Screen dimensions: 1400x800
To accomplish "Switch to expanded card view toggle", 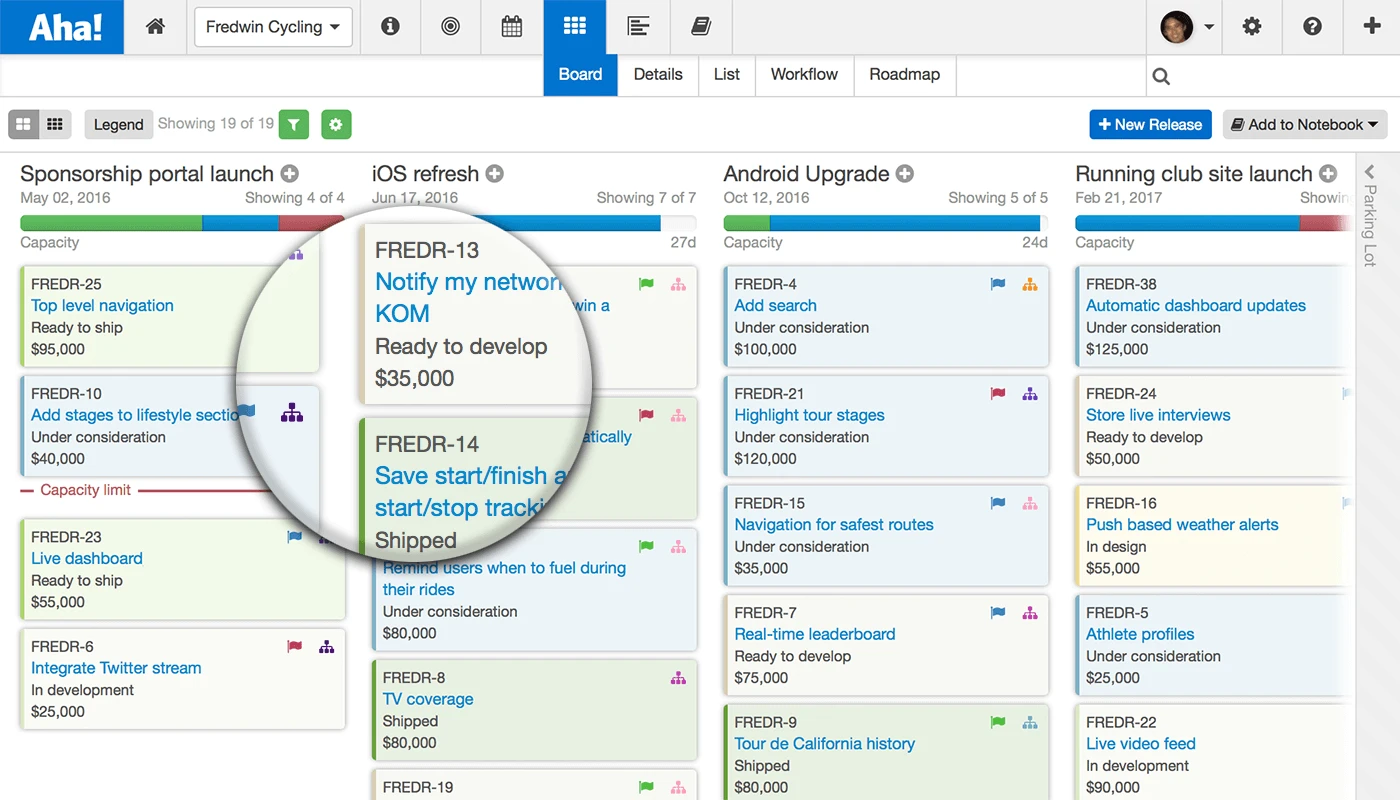I will (23, 124).
